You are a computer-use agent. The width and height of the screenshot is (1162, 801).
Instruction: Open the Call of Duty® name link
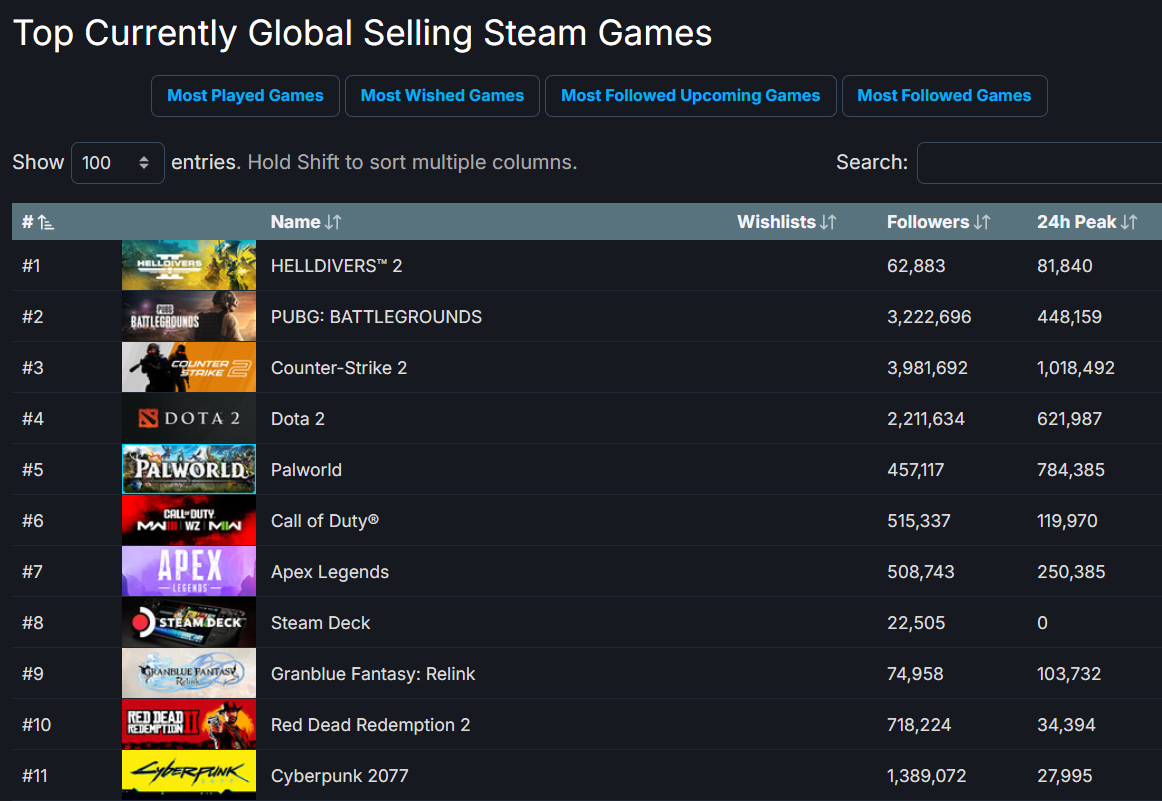pyautogui.click(x=325, y=521)
